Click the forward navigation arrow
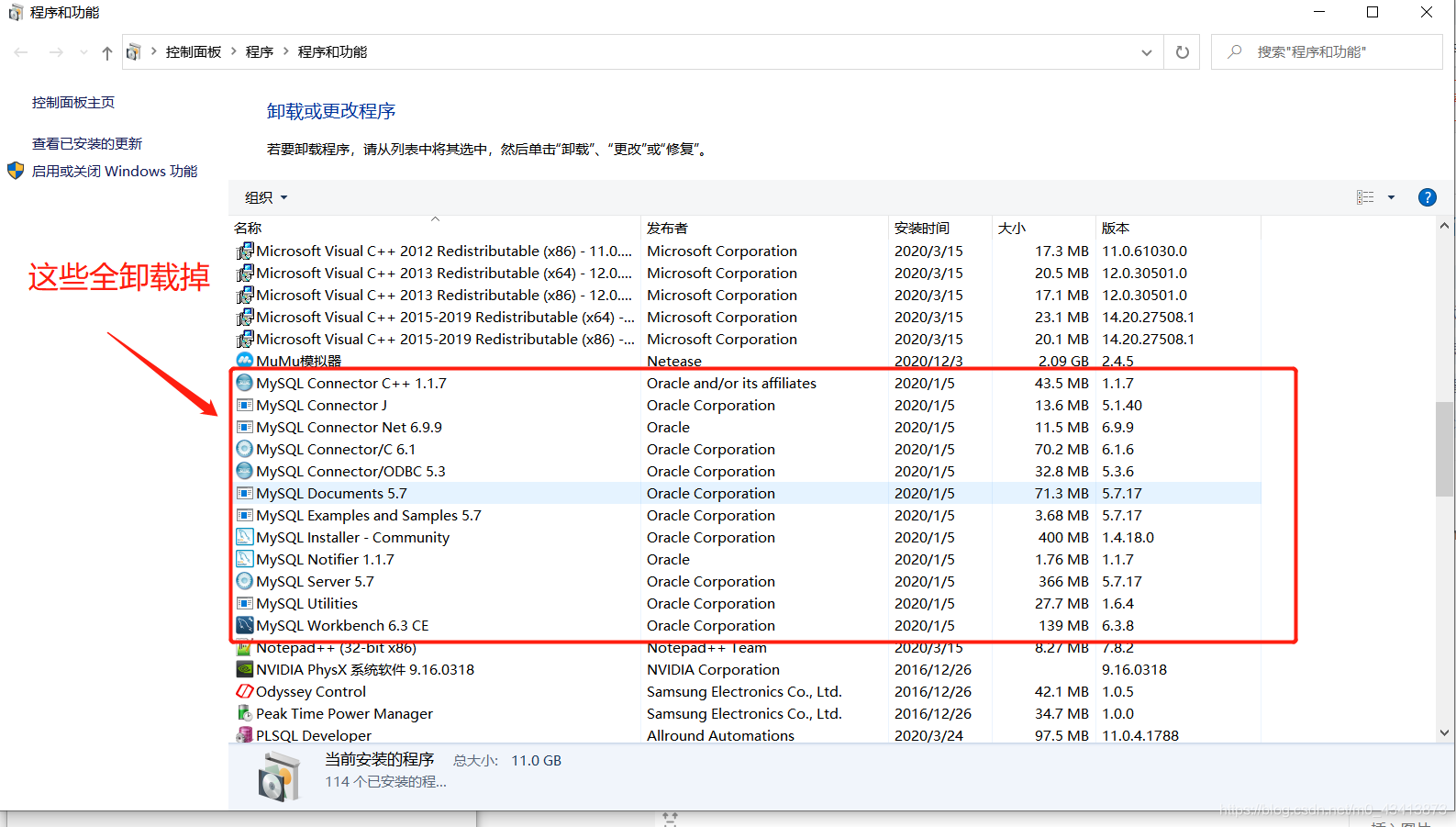The image size is (1456, 827). pos(56,52)
